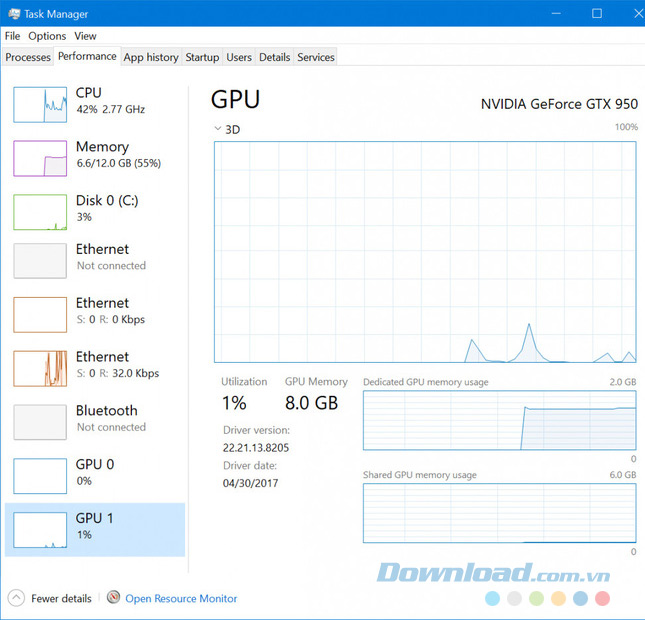Viewport: 645px width, 620px height.
Task: Click the Shared GPU memory usage graph
Action: 500,513
